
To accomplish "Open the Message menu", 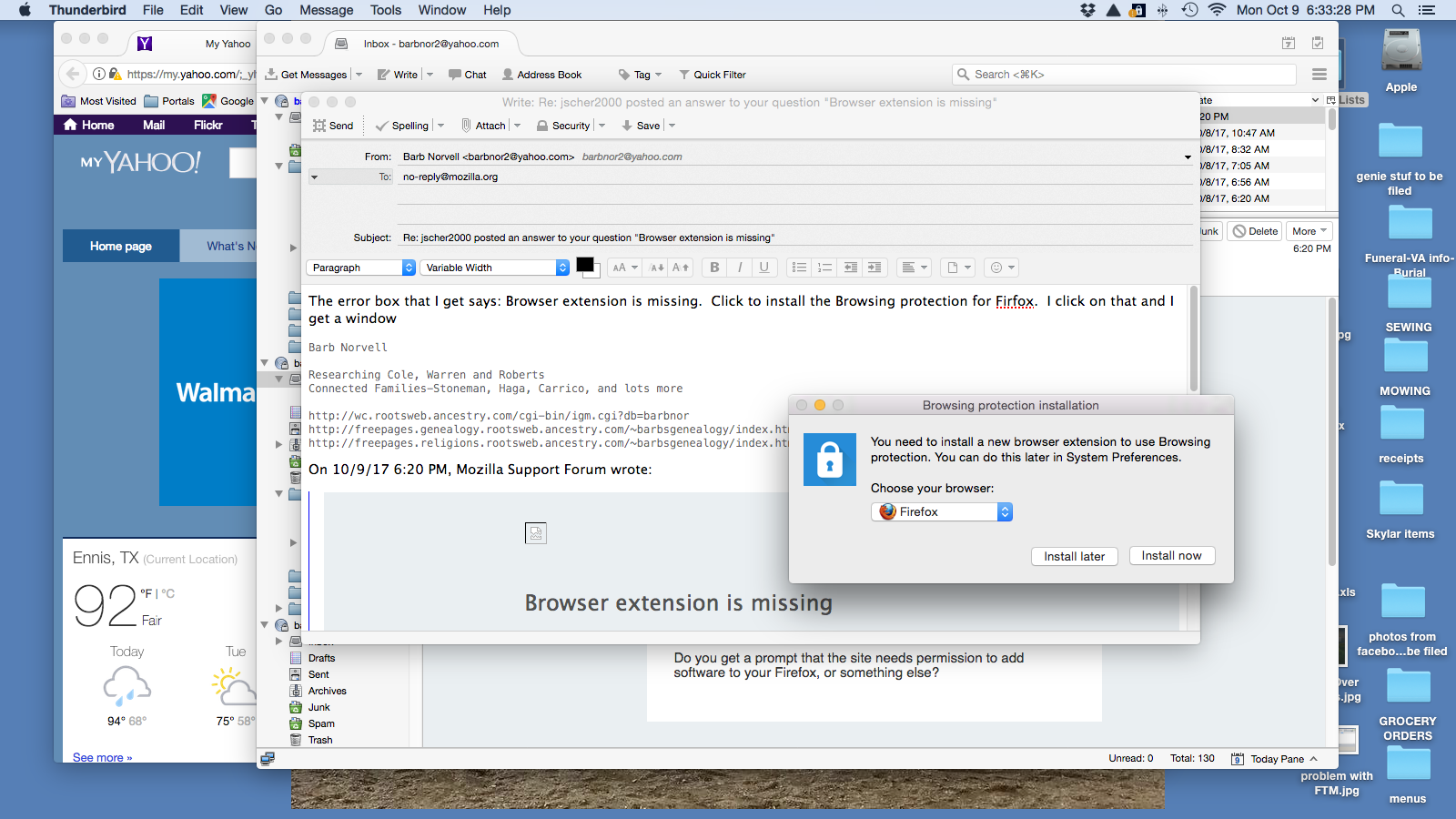I will 327,10.
